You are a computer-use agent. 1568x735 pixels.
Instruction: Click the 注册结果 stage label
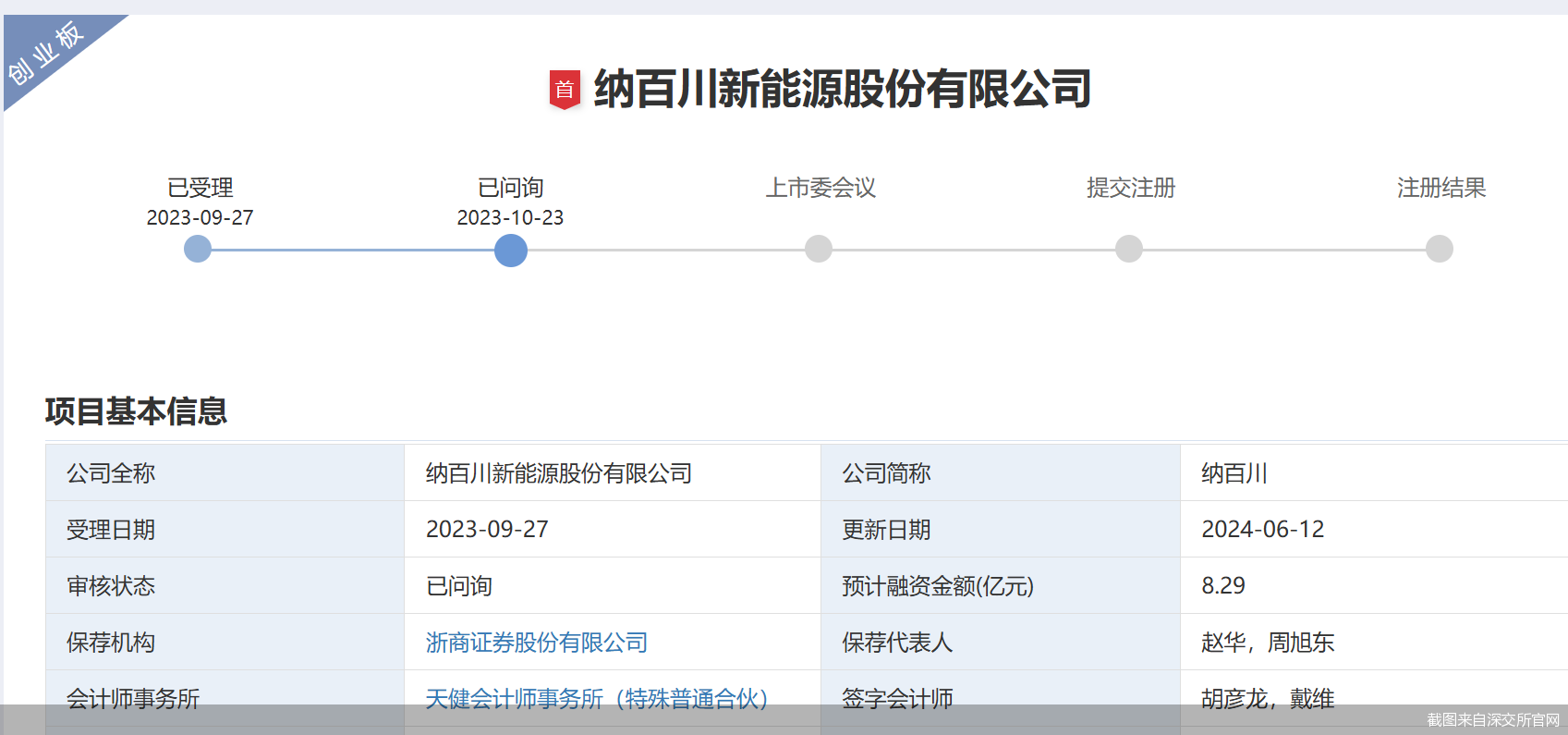point(1441,188)
